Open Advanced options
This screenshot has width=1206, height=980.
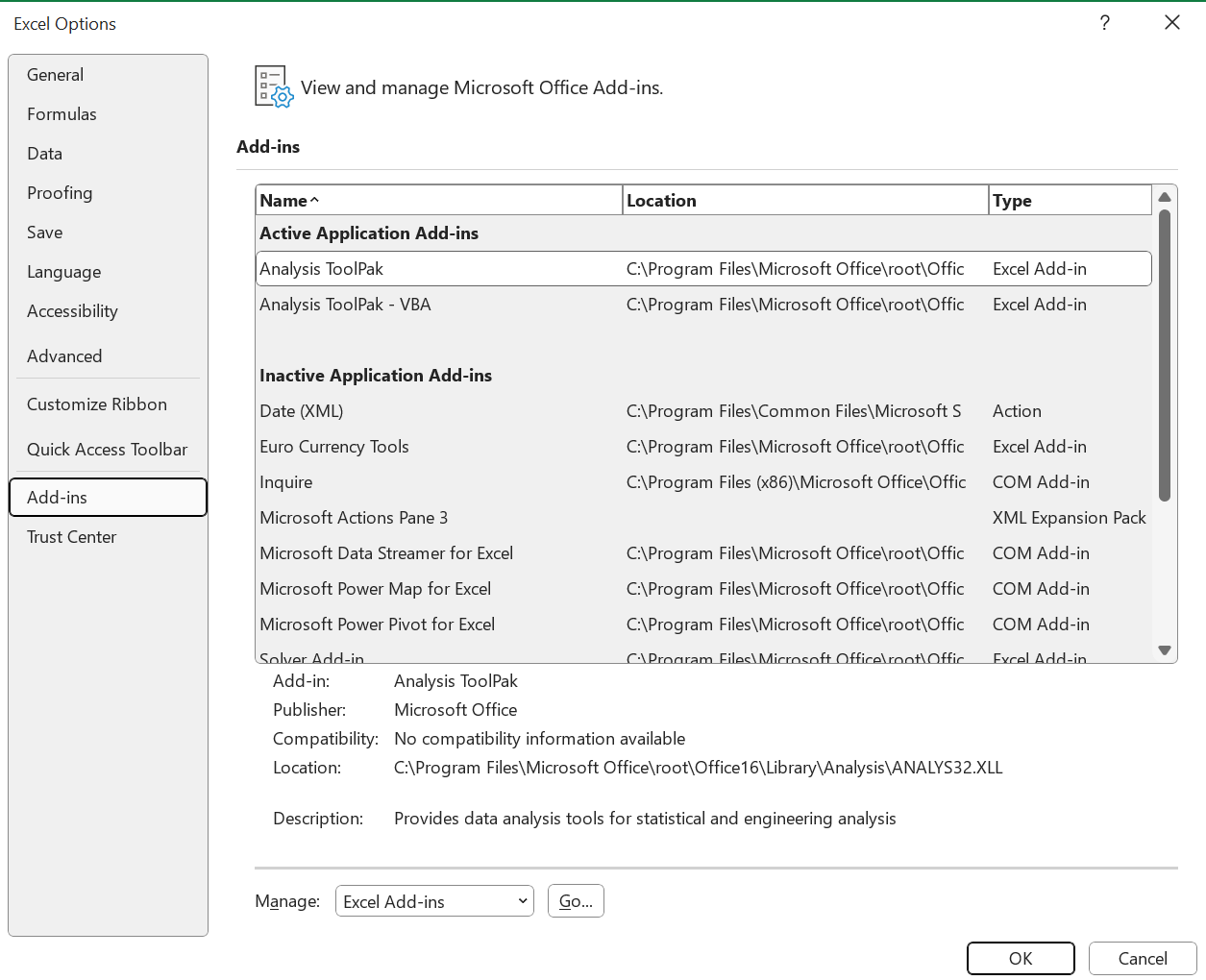(108, 356)
